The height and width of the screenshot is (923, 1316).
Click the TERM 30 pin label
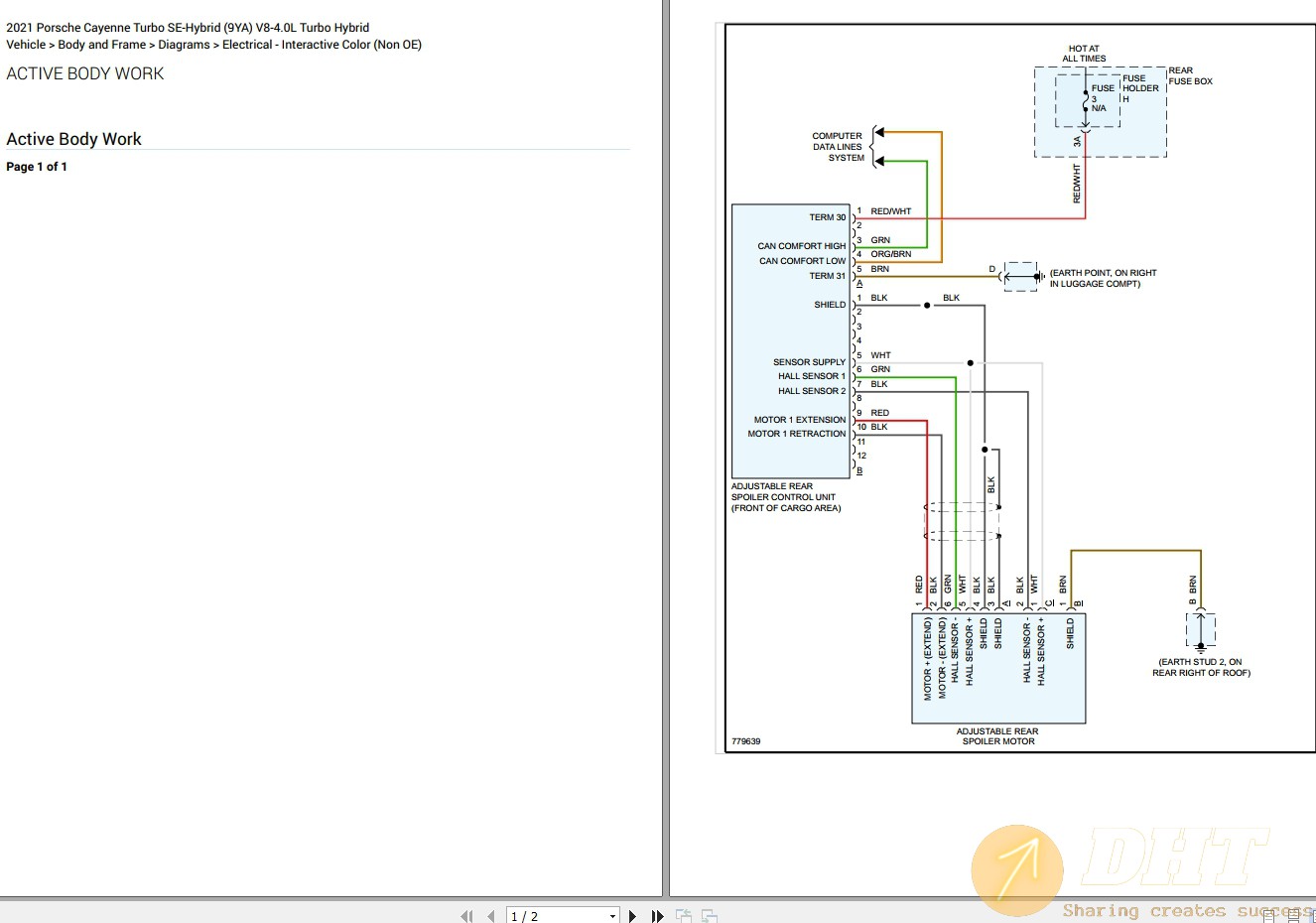(x=828, y=217)
